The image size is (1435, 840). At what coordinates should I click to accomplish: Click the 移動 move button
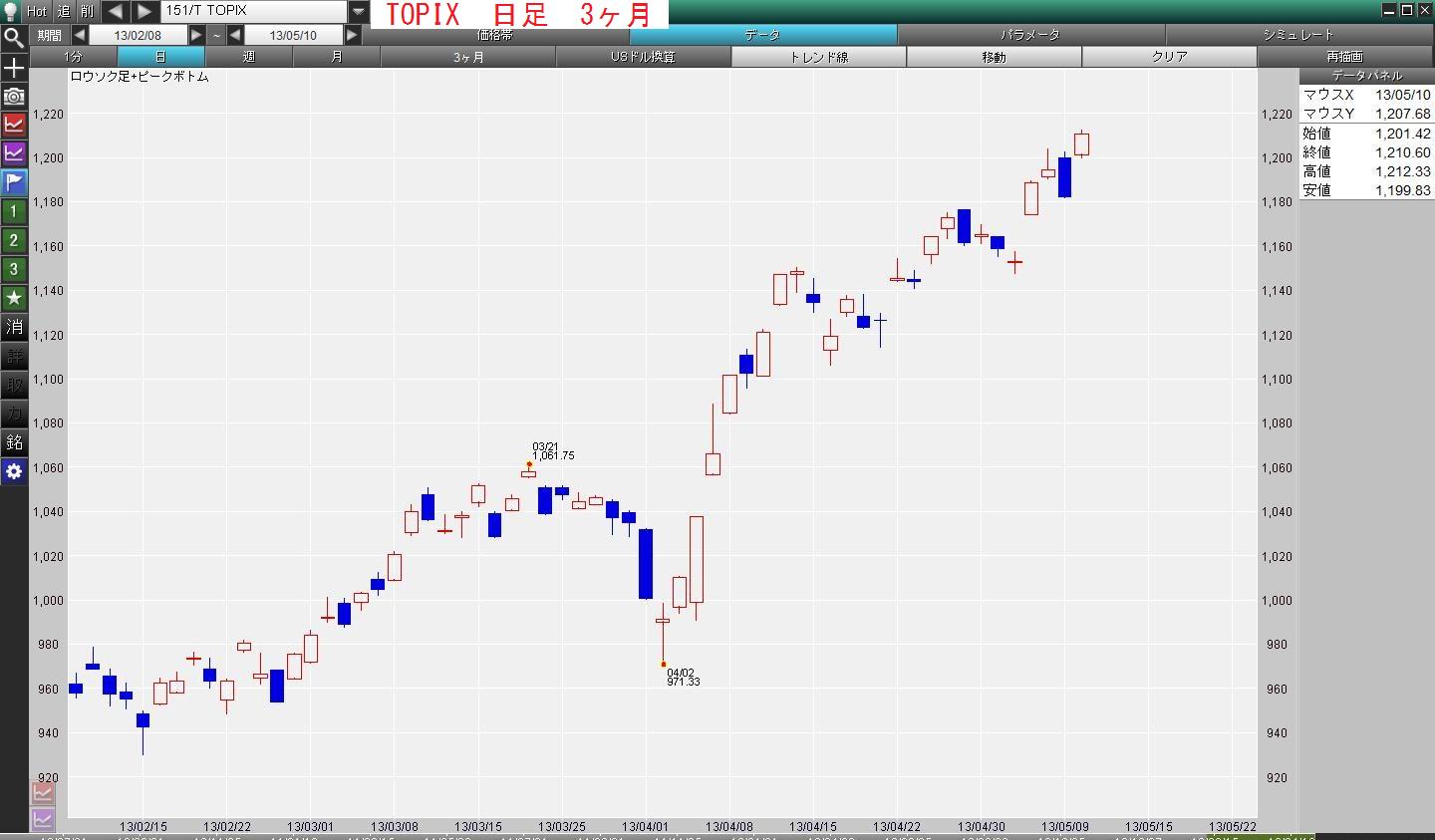(x=995, y=57)
